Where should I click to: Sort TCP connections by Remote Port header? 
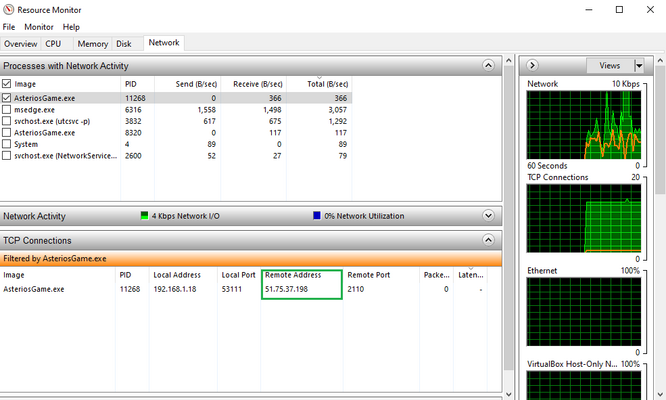coord(381,275)
